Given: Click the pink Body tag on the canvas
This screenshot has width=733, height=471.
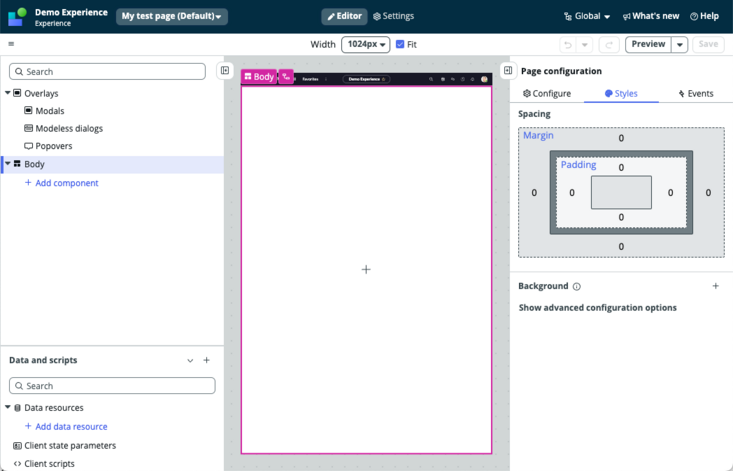Looking at the screenshot, I should pos(259,77).
